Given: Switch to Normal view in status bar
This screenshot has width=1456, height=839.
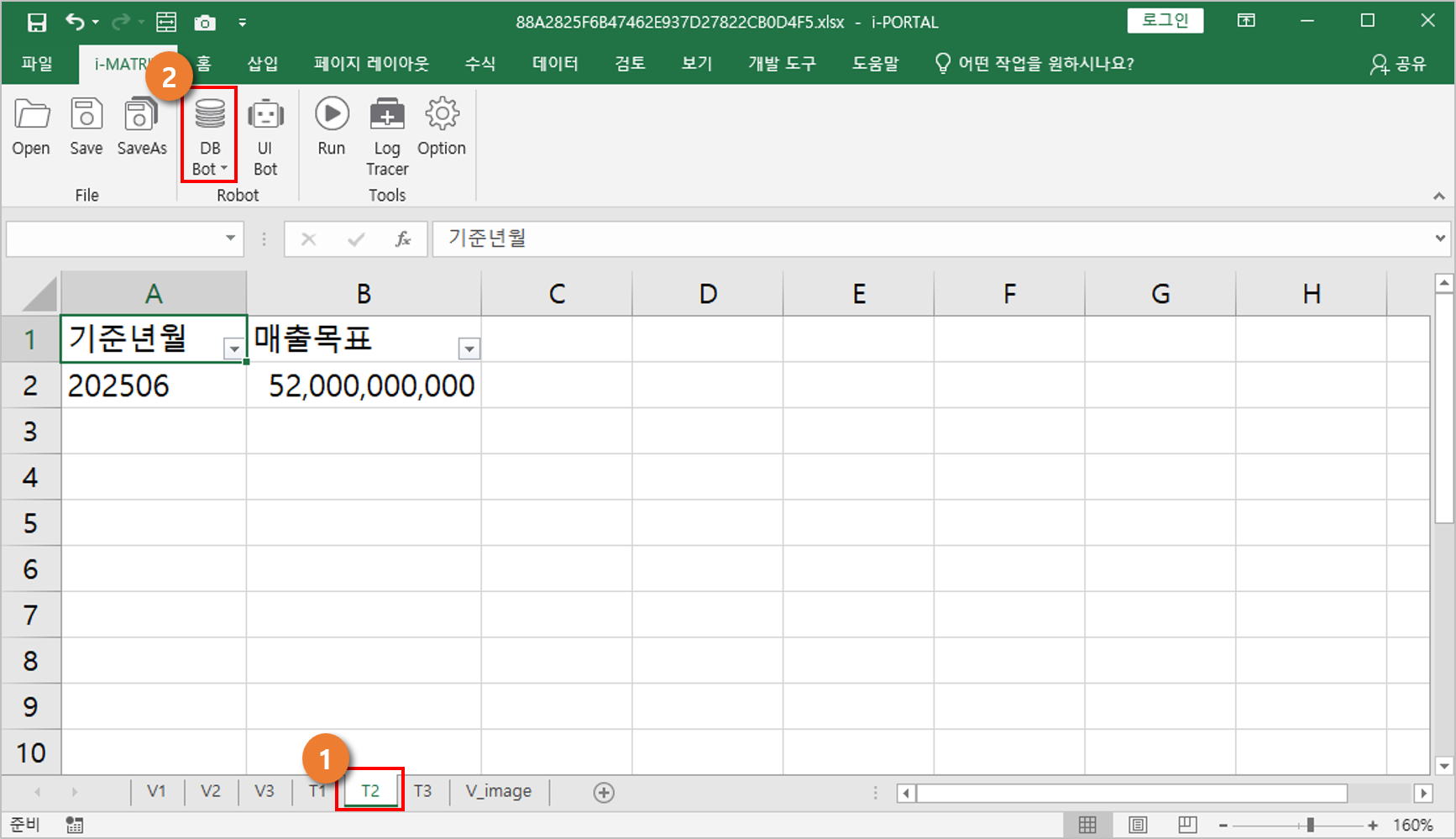Looking at the screenshot, I should 1087,825.
